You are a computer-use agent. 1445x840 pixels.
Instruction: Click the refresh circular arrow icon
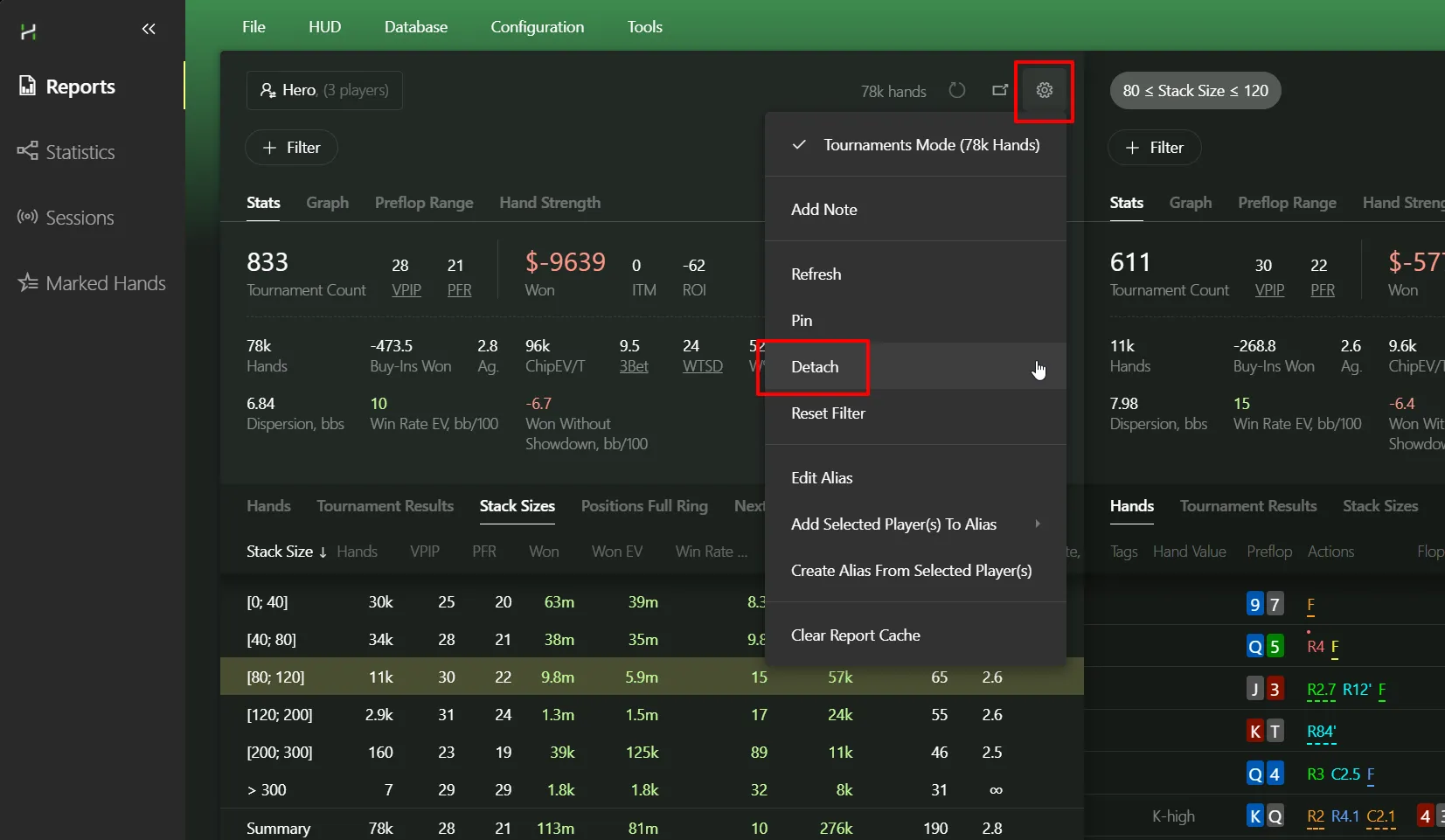(957, 90)
